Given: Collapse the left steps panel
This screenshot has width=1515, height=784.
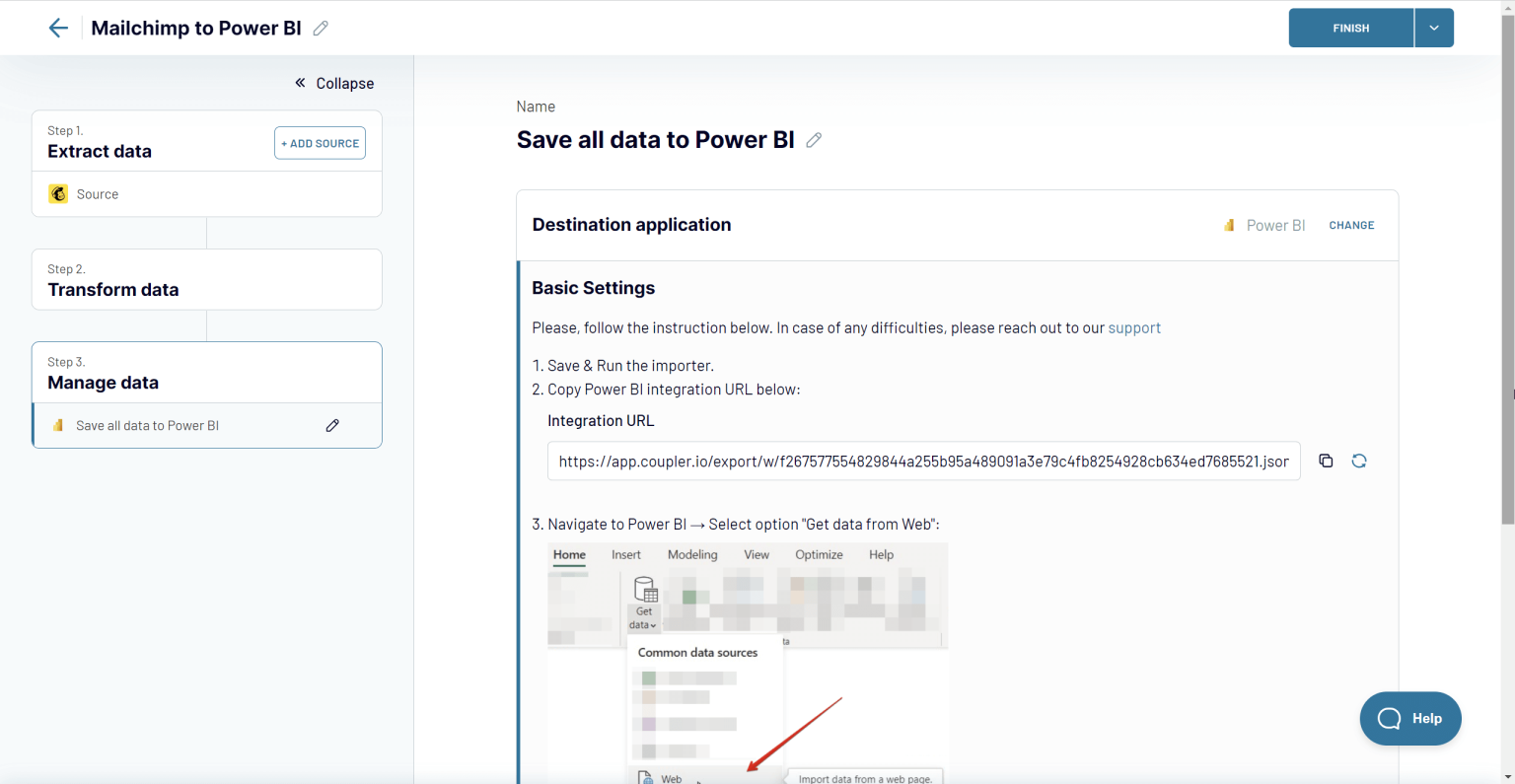Looking at the screenshot, I should tap(333, 83).
